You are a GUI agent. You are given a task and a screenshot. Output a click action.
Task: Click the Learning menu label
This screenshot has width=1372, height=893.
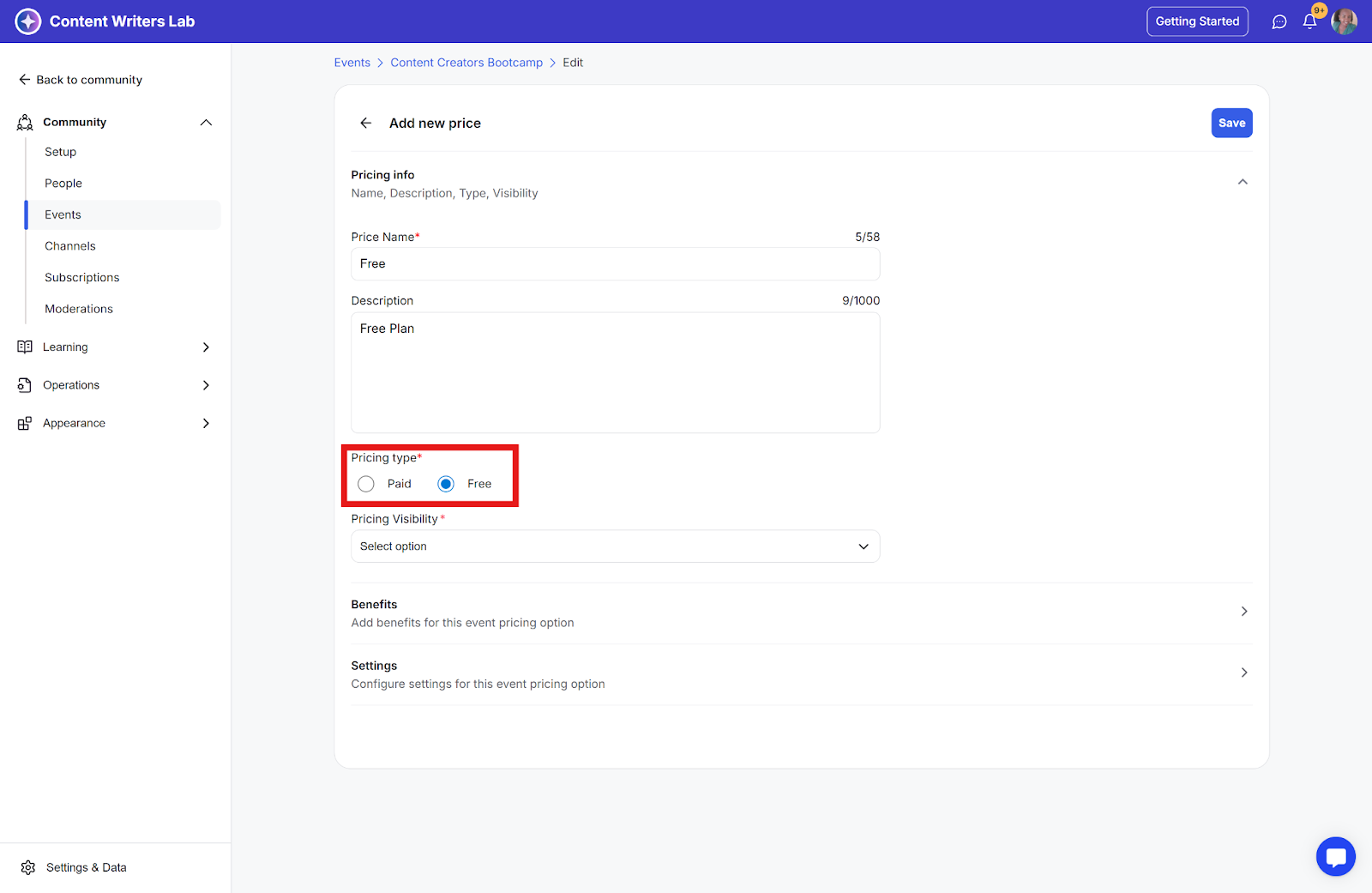[x=65, y=347]
